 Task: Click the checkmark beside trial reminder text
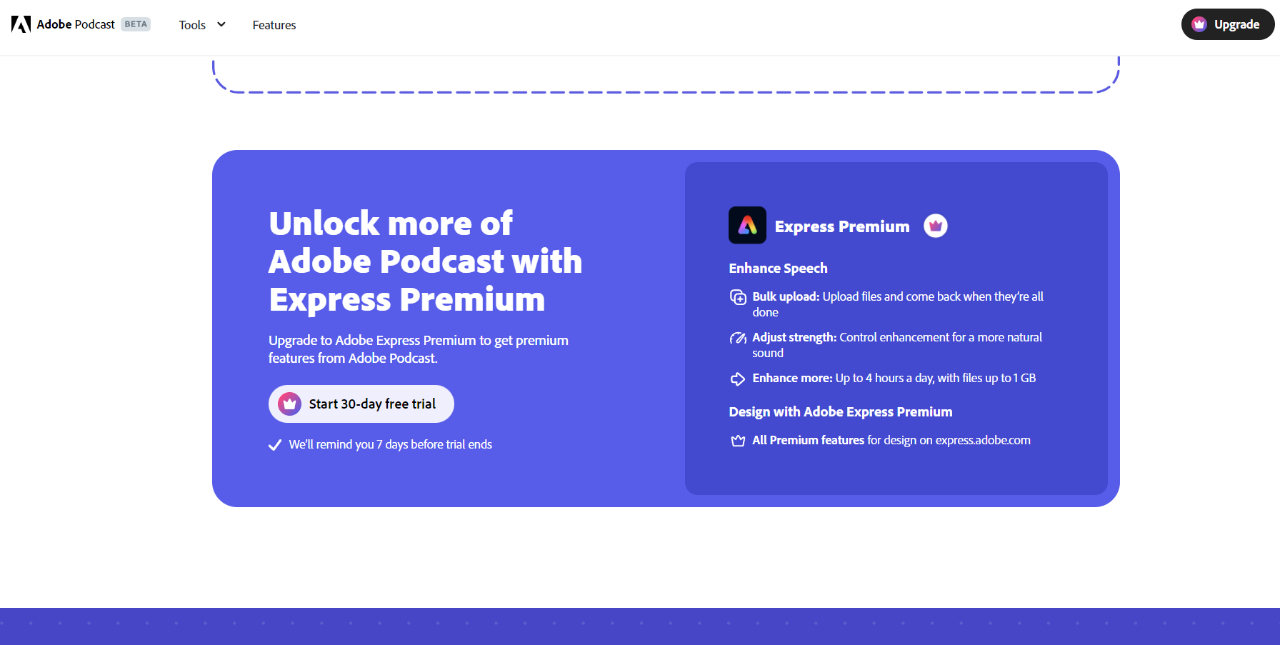(x=275, y=445)
